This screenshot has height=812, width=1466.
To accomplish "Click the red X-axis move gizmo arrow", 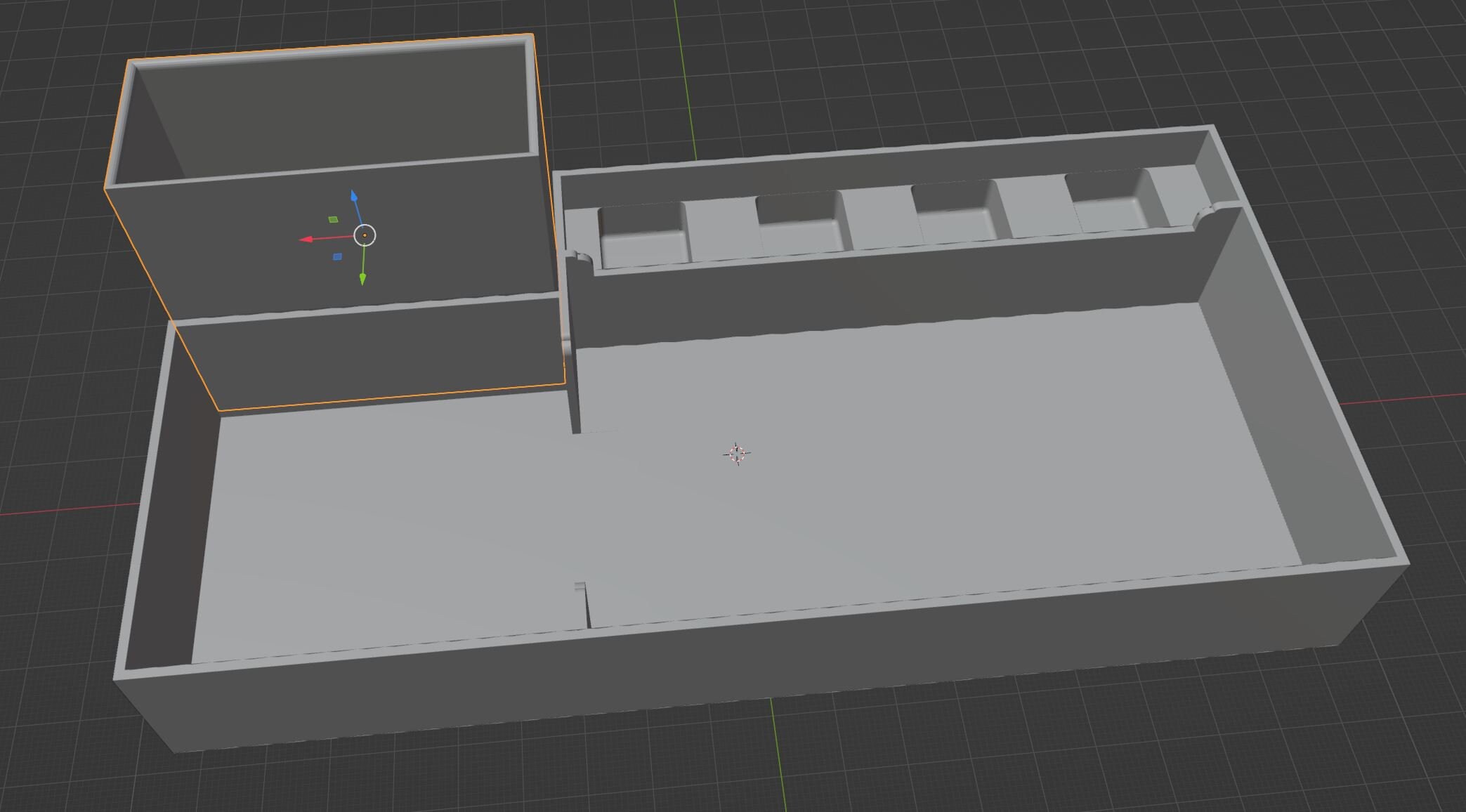I will [x=306, y=240].
